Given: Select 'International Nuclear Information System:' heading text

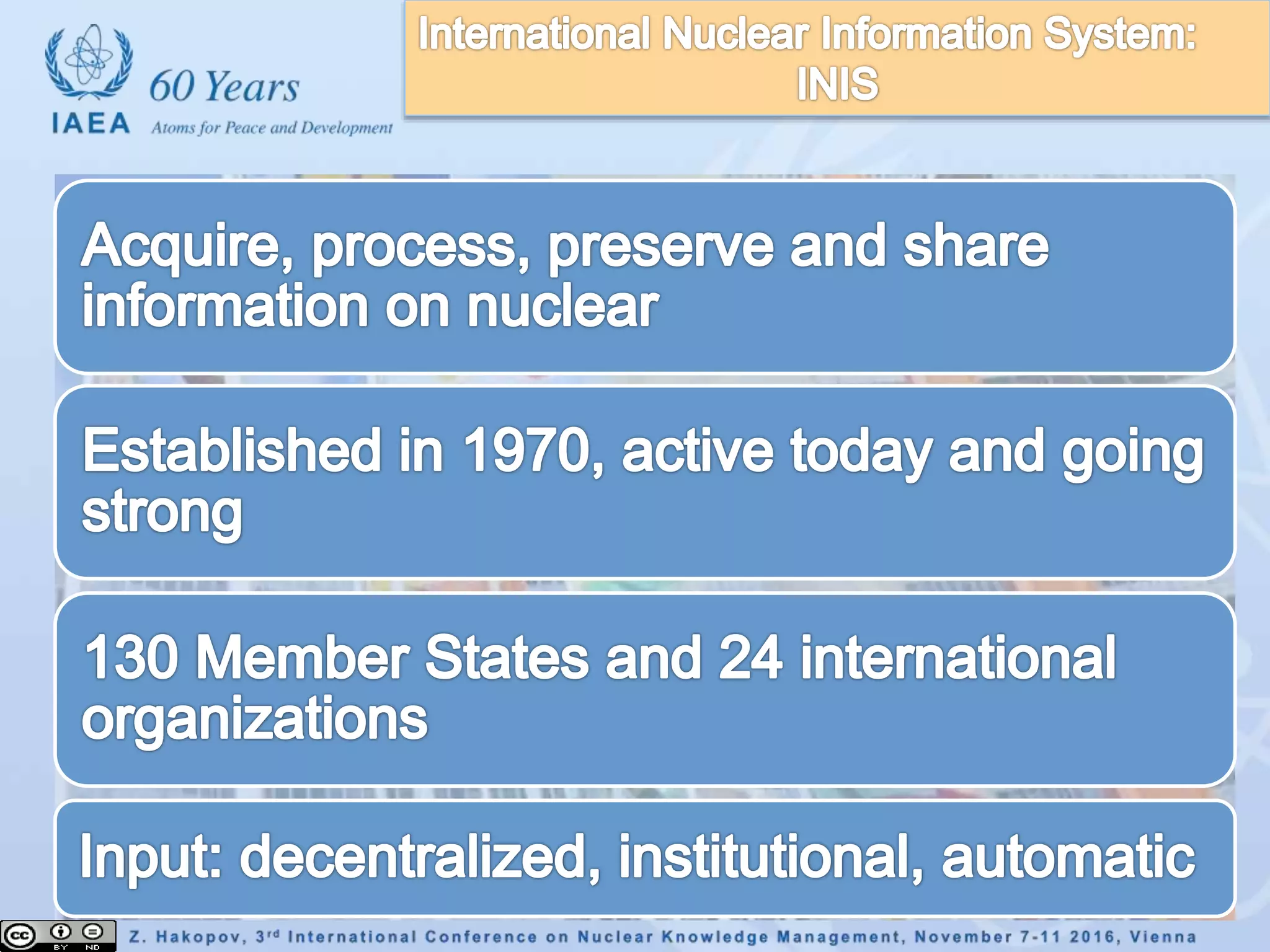Looking at the screenshot, I should pos(806,34).
